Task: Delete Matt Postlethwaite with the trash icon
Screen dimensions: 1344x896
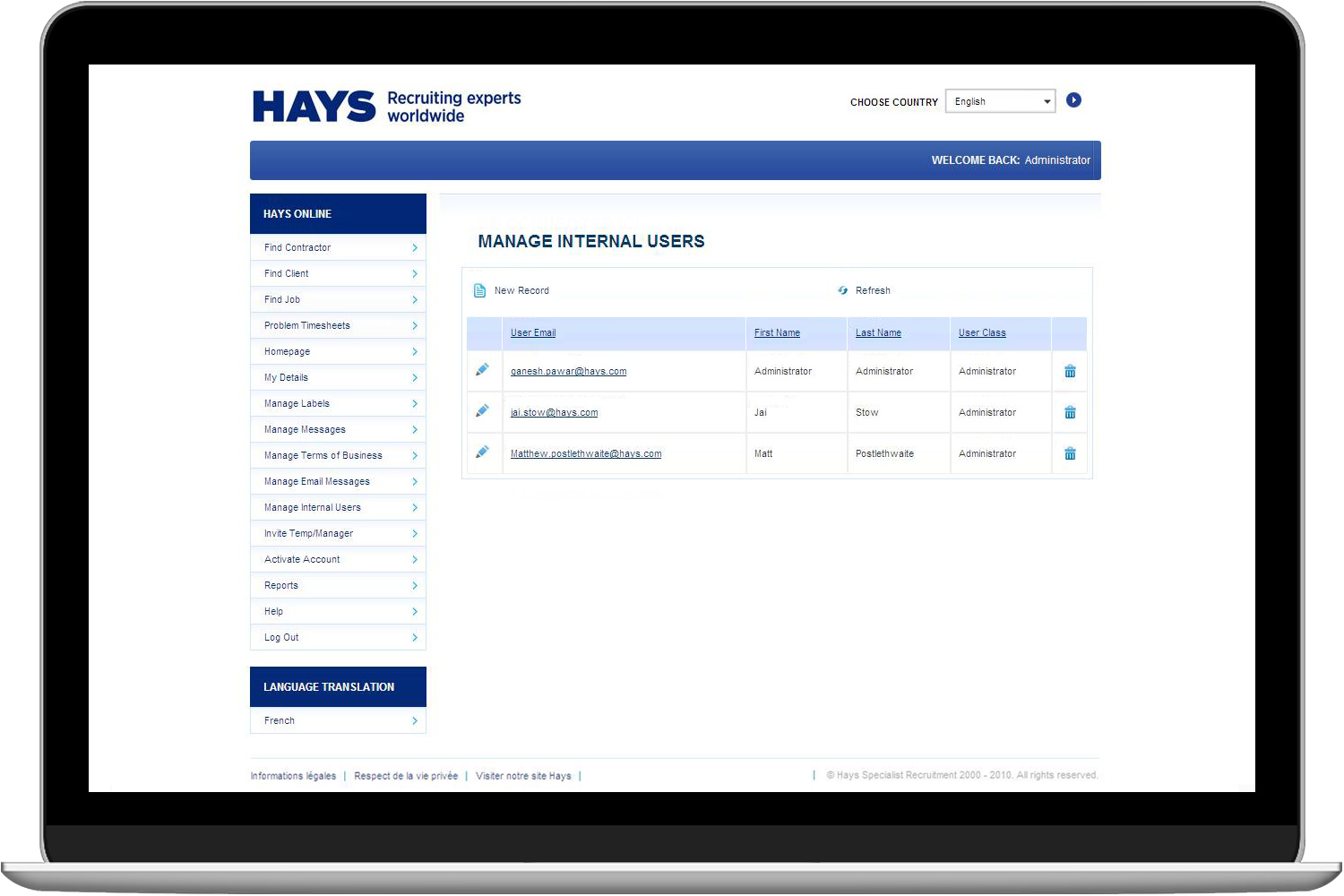Action: (x=1070, y=453)
